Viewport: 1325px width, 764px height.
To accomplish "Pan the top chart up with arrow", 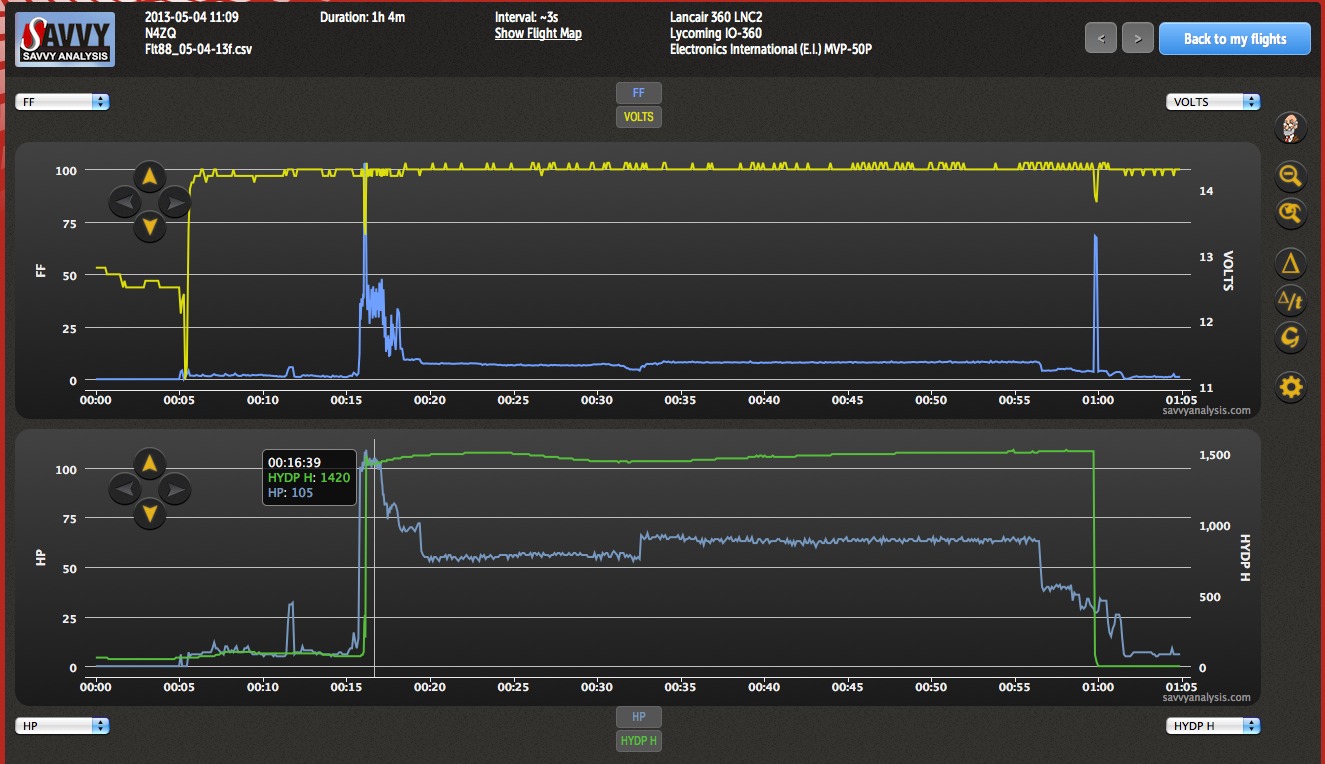I will tap(149, 179).
